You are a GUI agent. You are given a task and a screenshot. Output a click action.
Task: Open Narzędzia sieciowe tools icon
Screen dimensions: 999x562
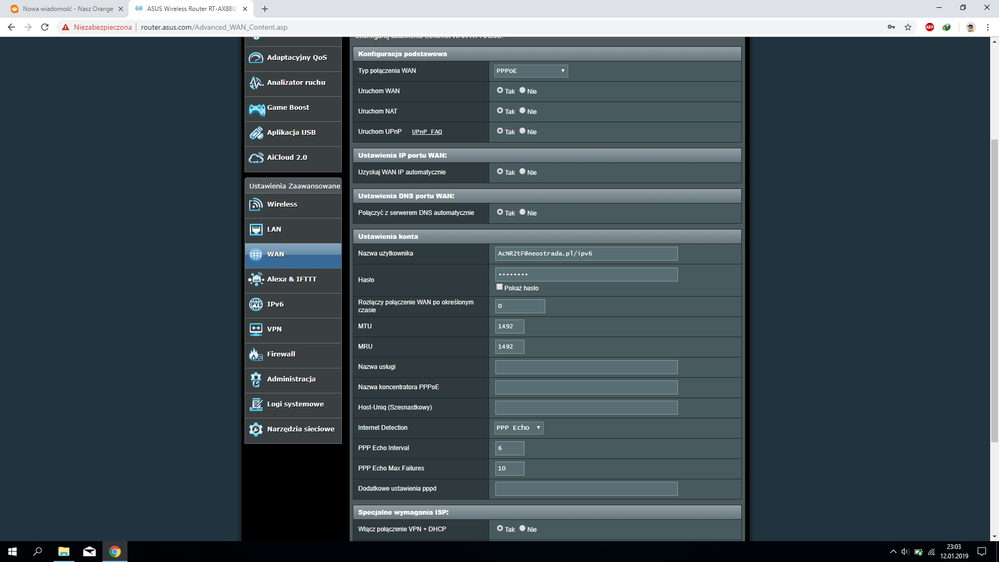[x=256, y=429]
